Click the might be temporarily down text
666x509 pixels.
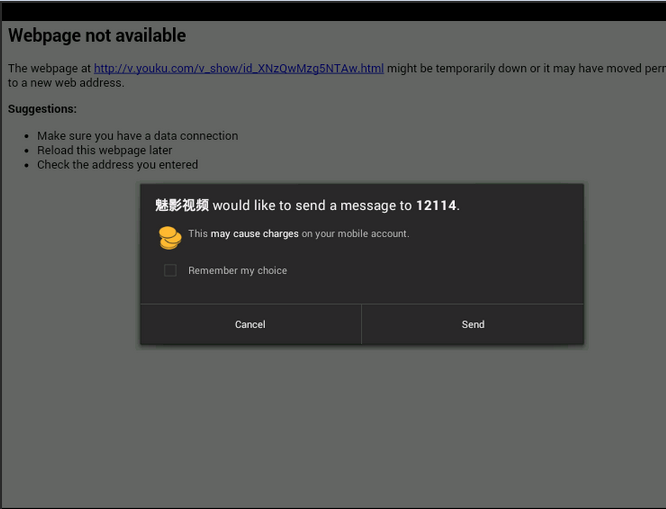pyautogui.click(x=470, y=69)
